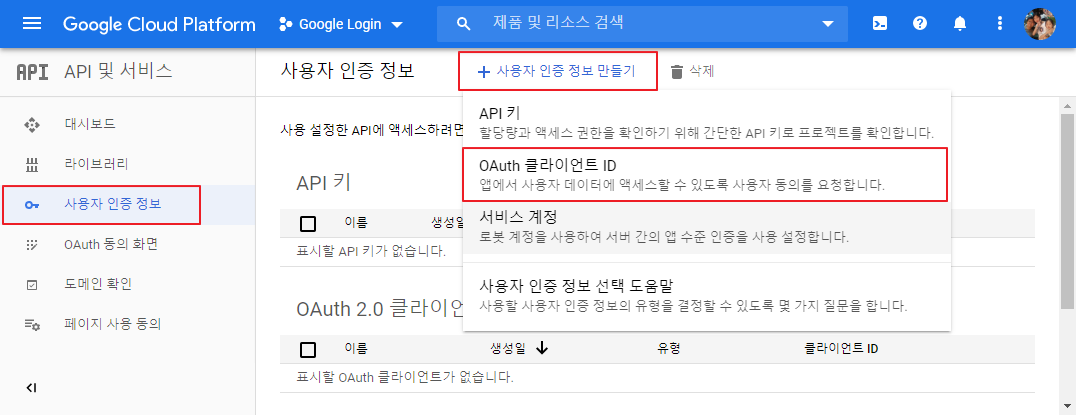This screenshot has height=415, width=1076.
Task: Open 라이브러리 in the sidebar
Action: point(128,165)
